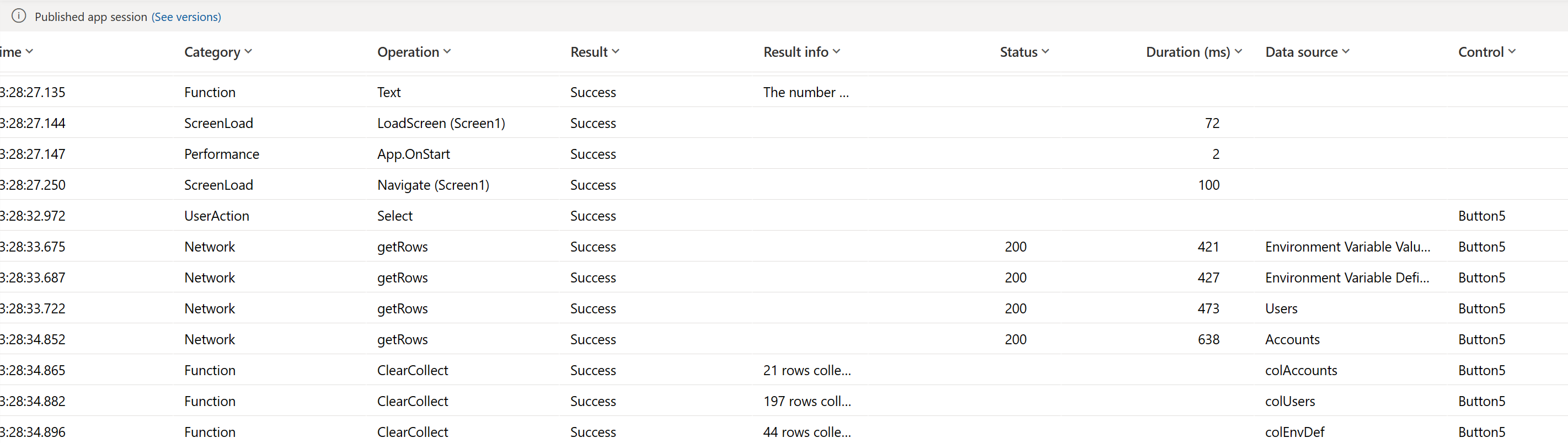This screenshot has width=1568, height=443.
Task: Open the (See versions) link
Action: [186, 17]
